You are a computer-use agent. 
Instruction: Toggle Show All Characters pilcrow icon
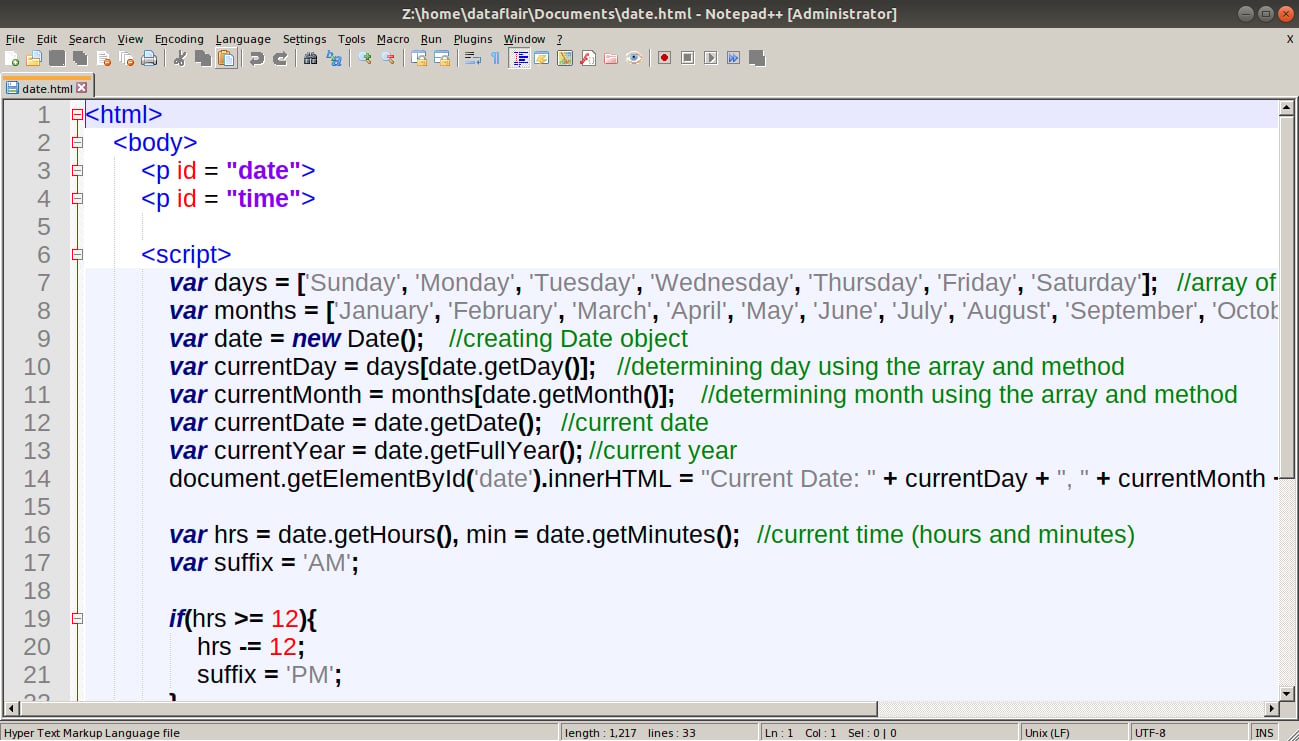(x=495, y=58)
